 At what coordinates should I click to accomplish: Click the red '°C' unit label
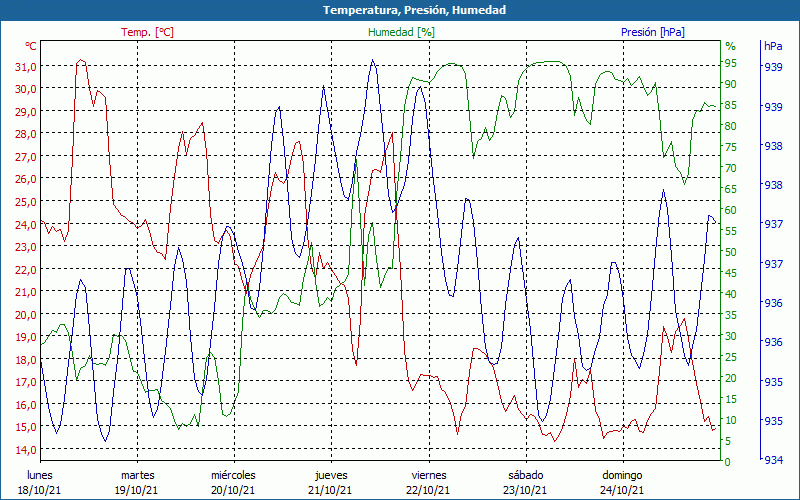pyautogui.click(x=31, y=46)
